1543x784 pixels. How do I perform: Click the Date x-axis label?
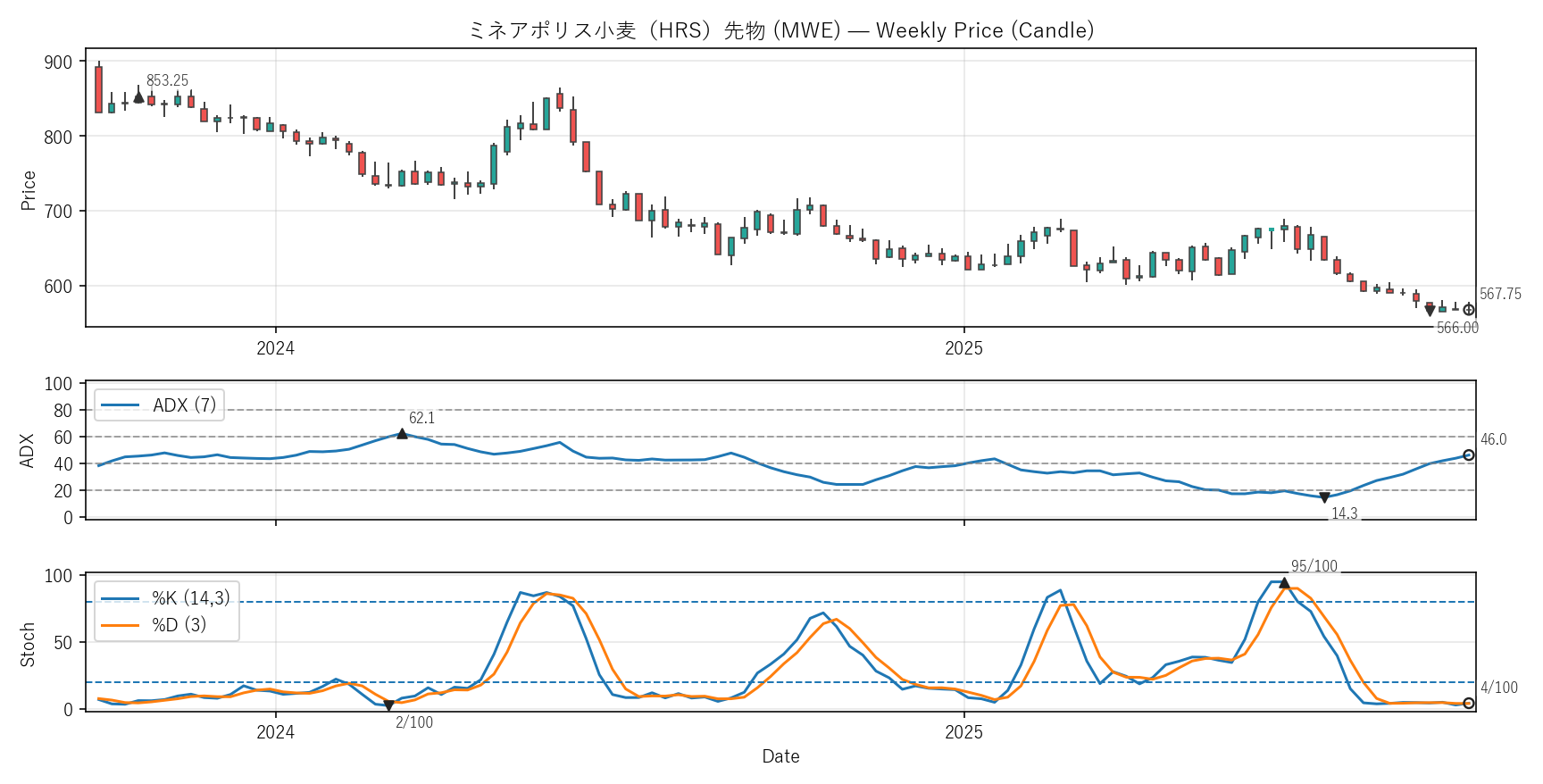click(780, 756)
